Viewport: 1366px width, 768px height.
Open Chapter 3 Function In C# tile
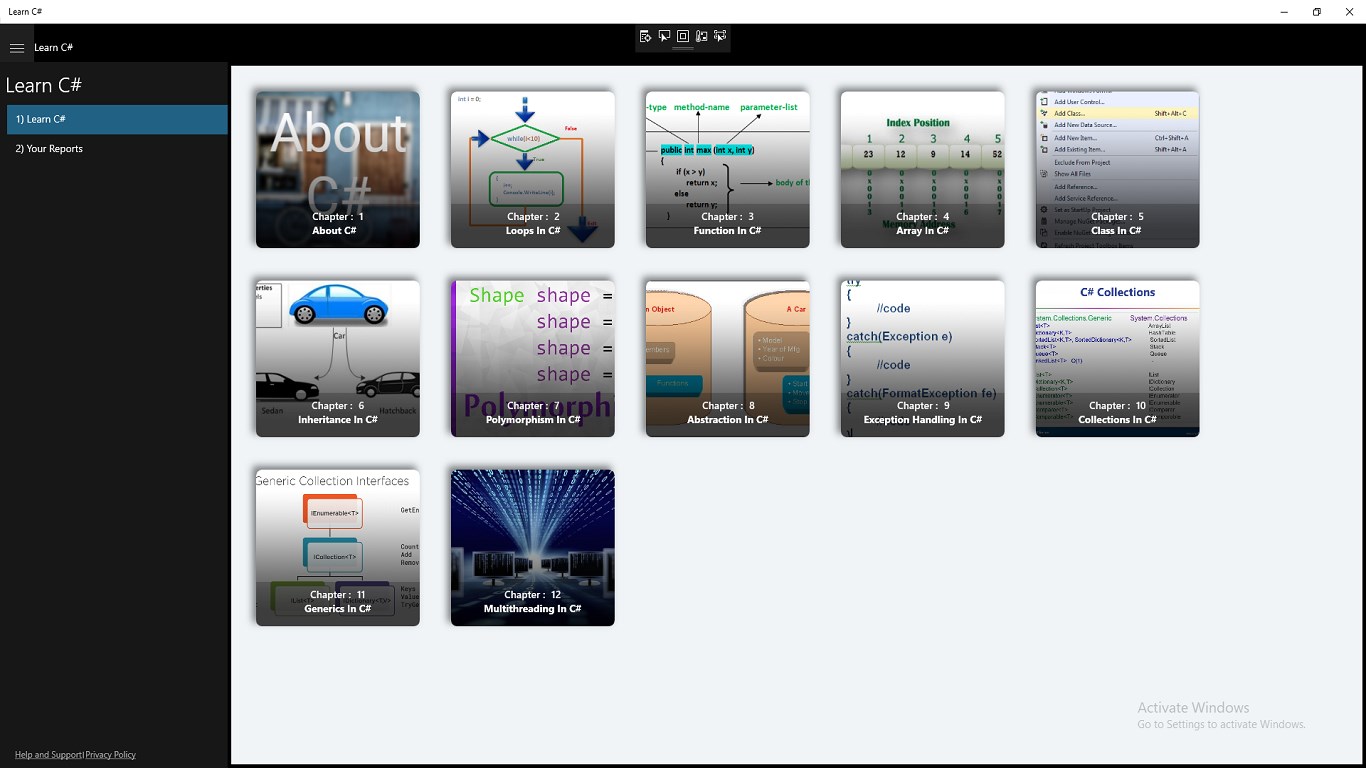coord(728,169)
